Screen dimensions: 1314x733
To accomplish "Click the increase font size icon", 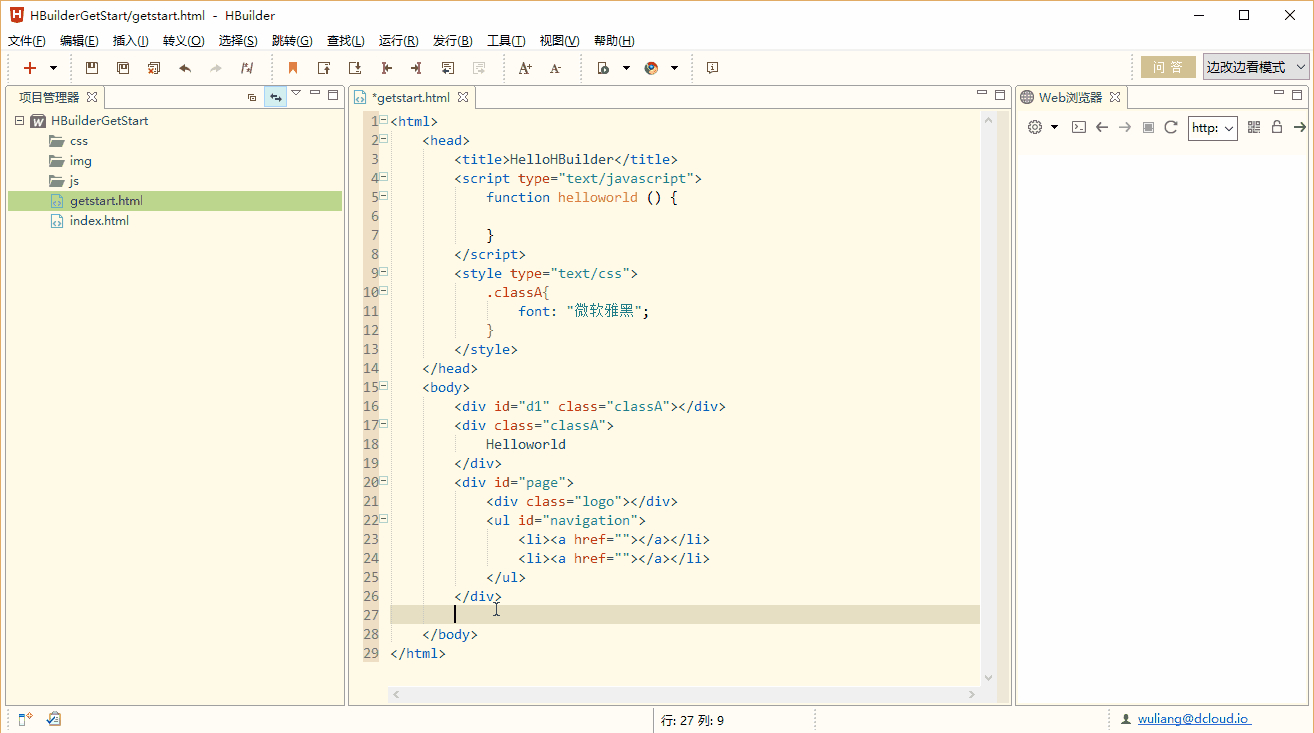I will tap(525, 68).
